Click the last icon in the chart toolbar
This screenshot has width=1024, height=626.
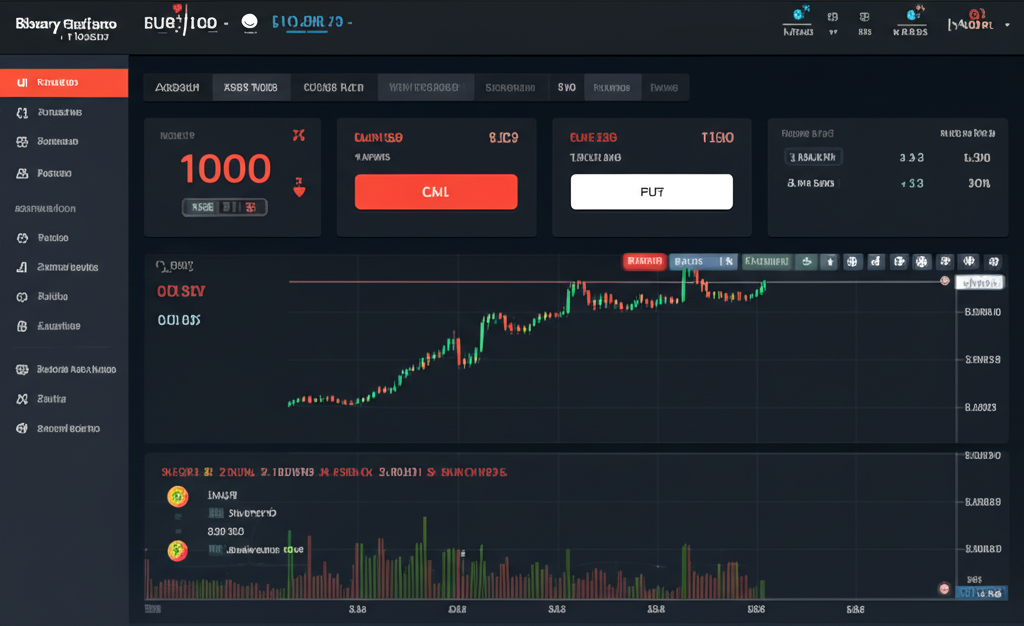click(x=993, y=262)
